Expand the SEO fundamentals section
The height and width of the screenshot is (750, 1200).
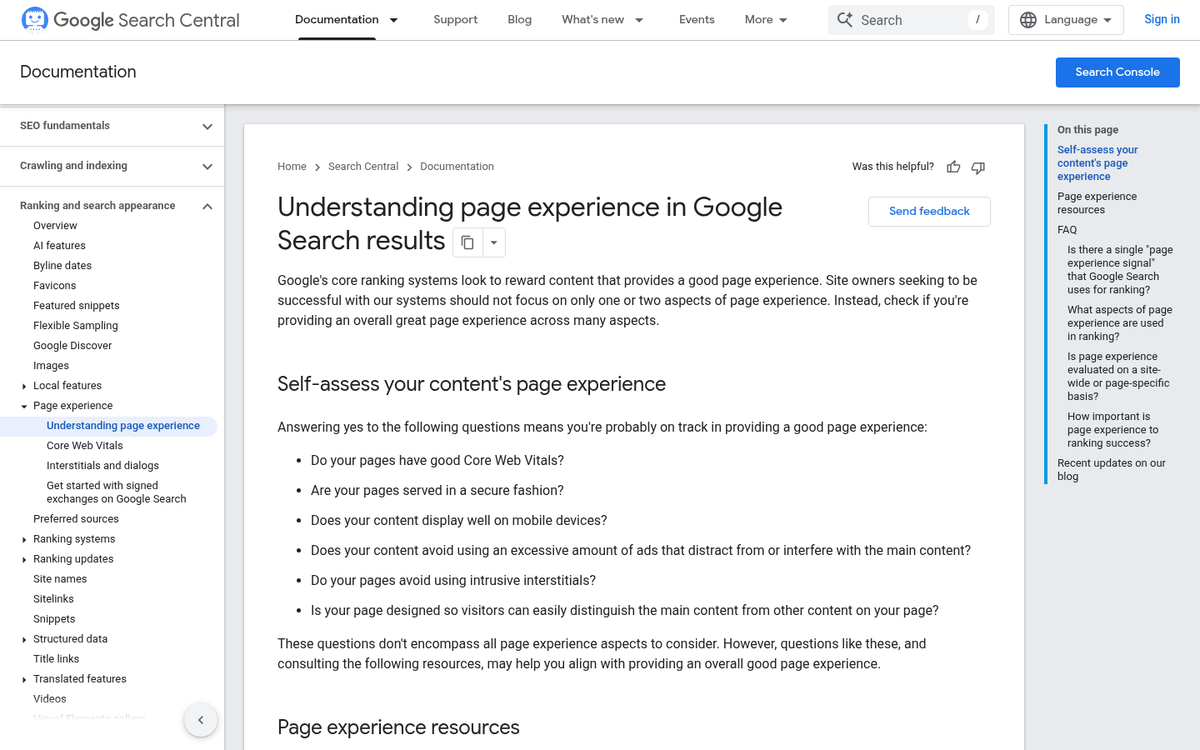click(207, 126)
